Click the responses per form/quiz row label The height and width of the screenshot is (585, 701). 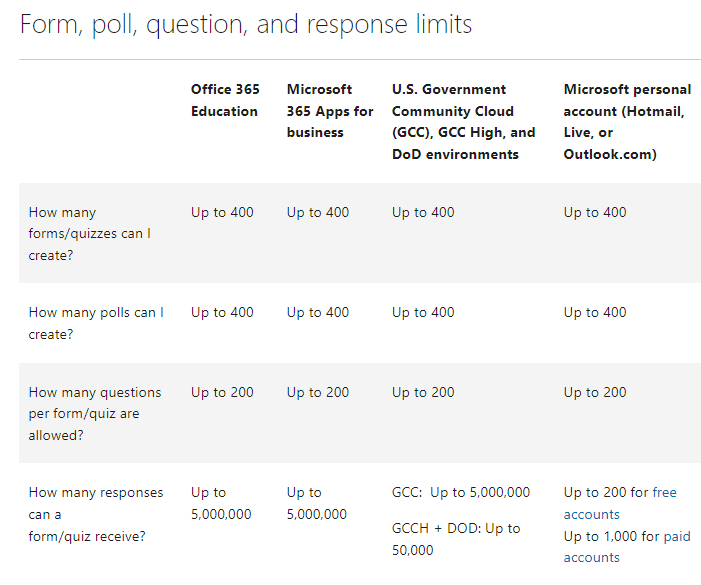(96, 514)
